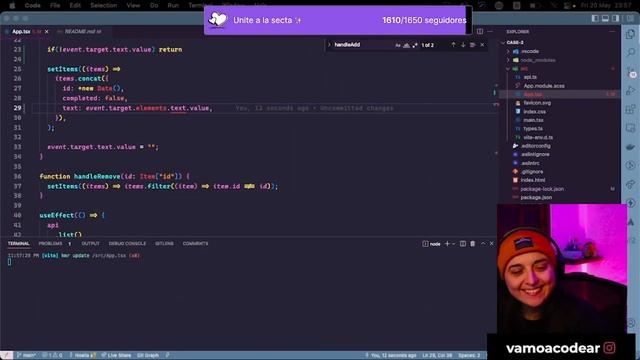Open the View menu in menu bar
This screenshot has width=640, height=360.
coord(133,5)
